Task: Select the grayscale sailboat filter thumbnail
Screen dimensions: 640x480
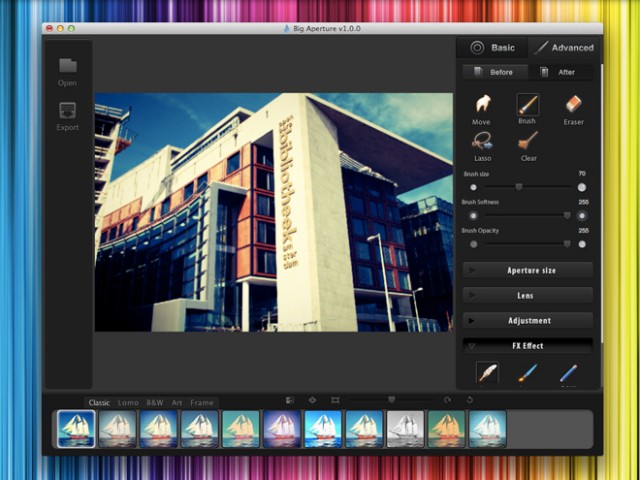Action: pyautogui.click(x=405, y=429)
